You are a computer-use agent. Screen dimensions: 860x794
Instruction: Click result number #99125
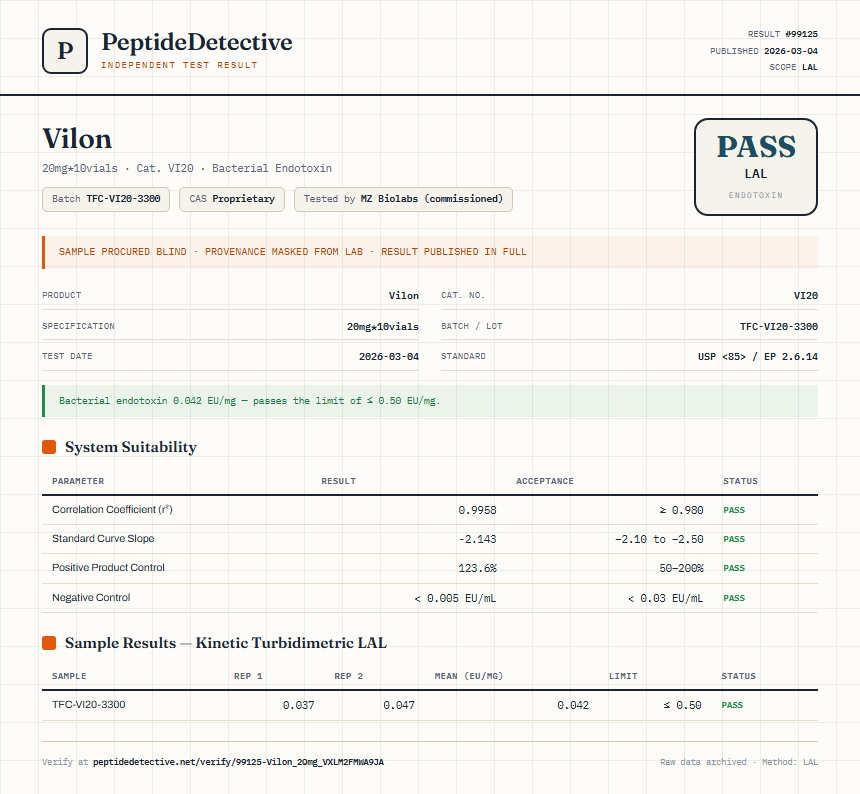[801, 34]
